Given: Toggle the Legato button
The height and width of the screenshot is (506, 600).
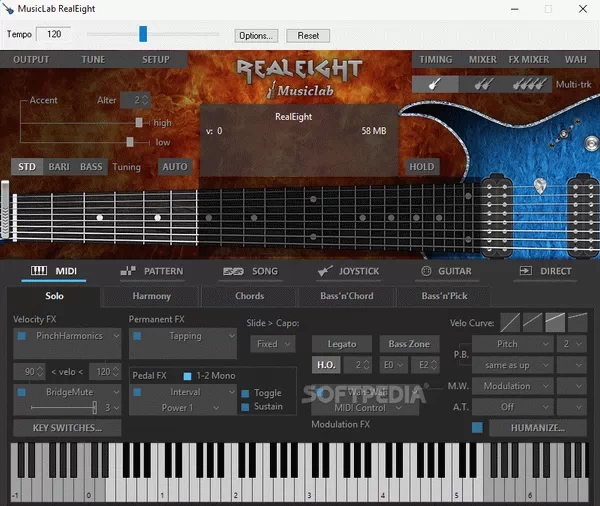Looking at the screenshot, I should click(x=342, y=344).
